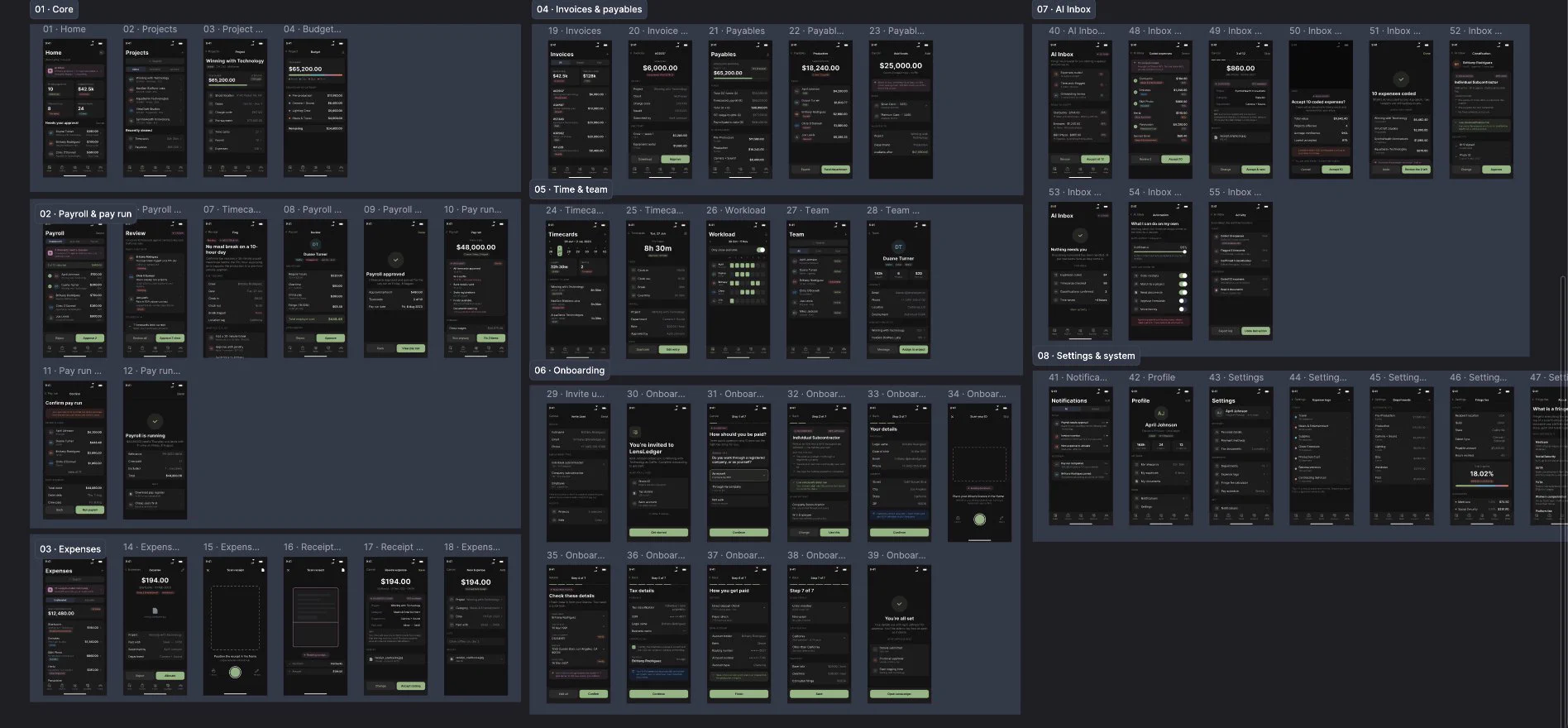This screenshot has width=1568, height=728.
Task: Expand 'Direct deposit / ACH' in frame 37
Action: pyautogui.click(x=739, y=606)
